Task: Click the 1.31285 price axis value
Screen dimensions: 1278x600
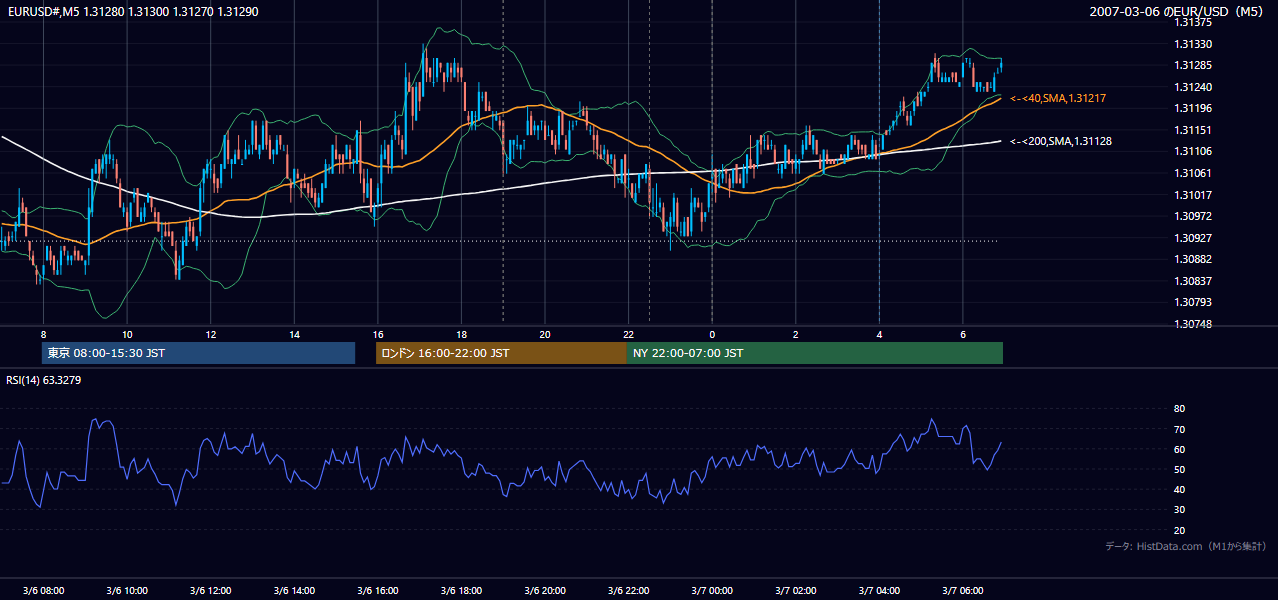Action: (1194, 65)
